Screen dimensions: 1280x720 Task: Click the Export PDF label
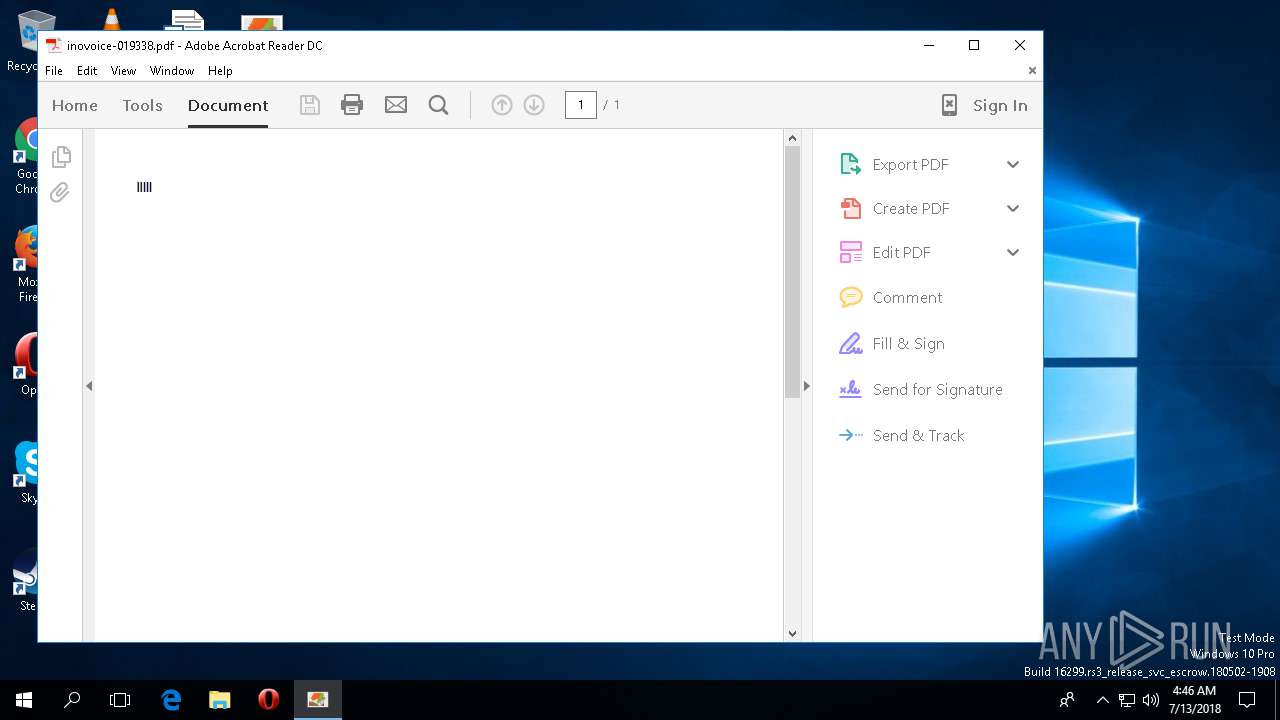point(910,165)
